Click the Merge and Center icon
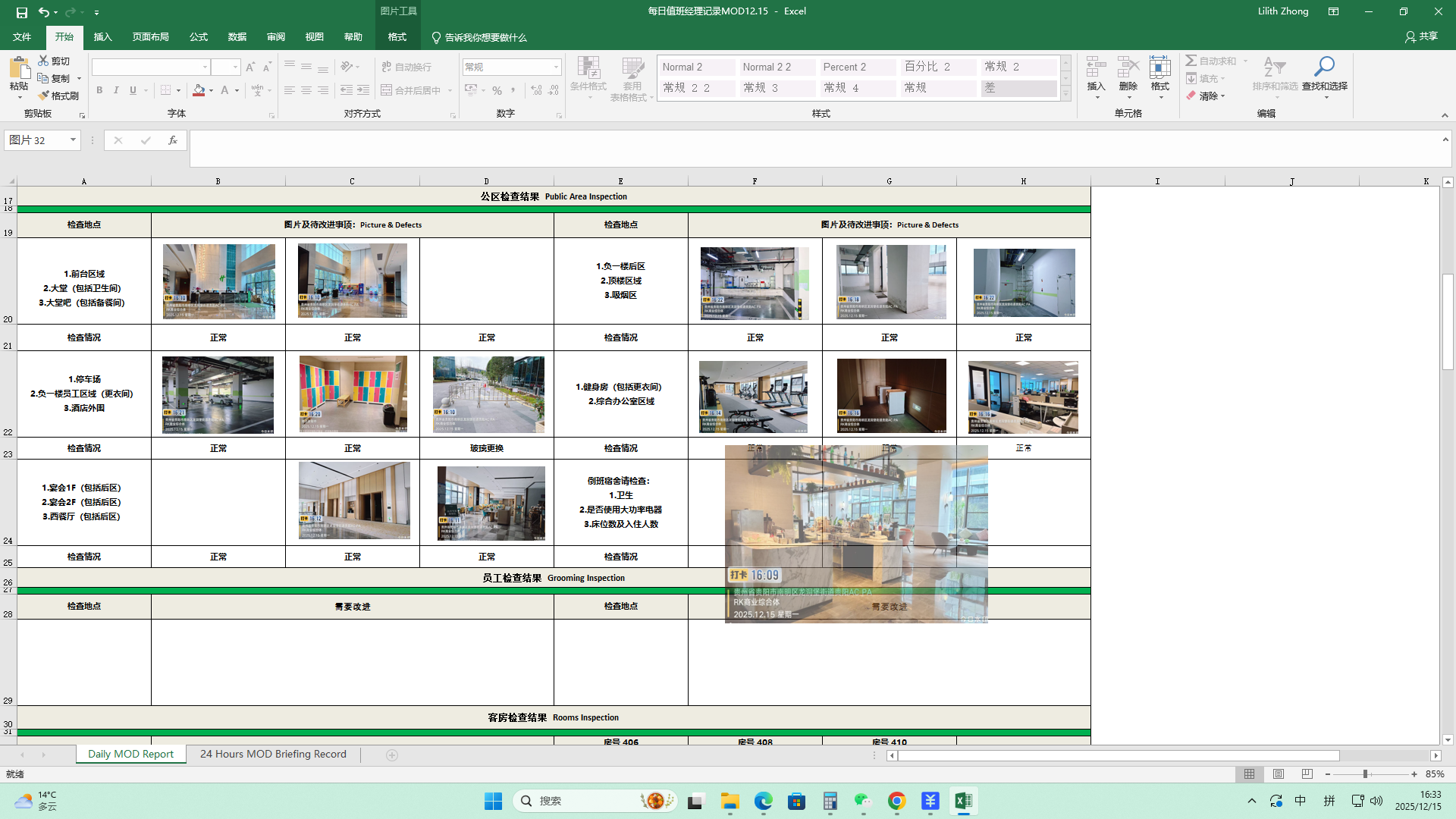 387,90
